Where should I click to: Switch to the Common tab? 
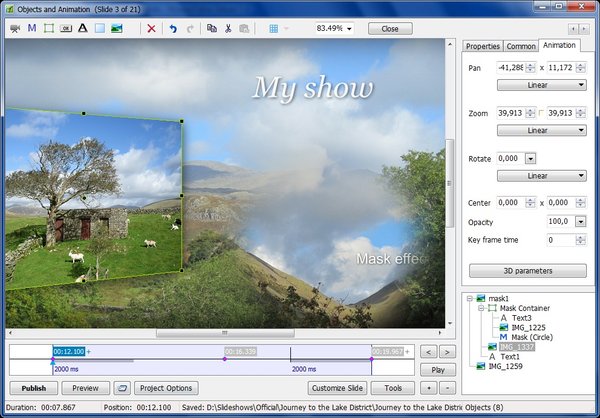[520, 46]
